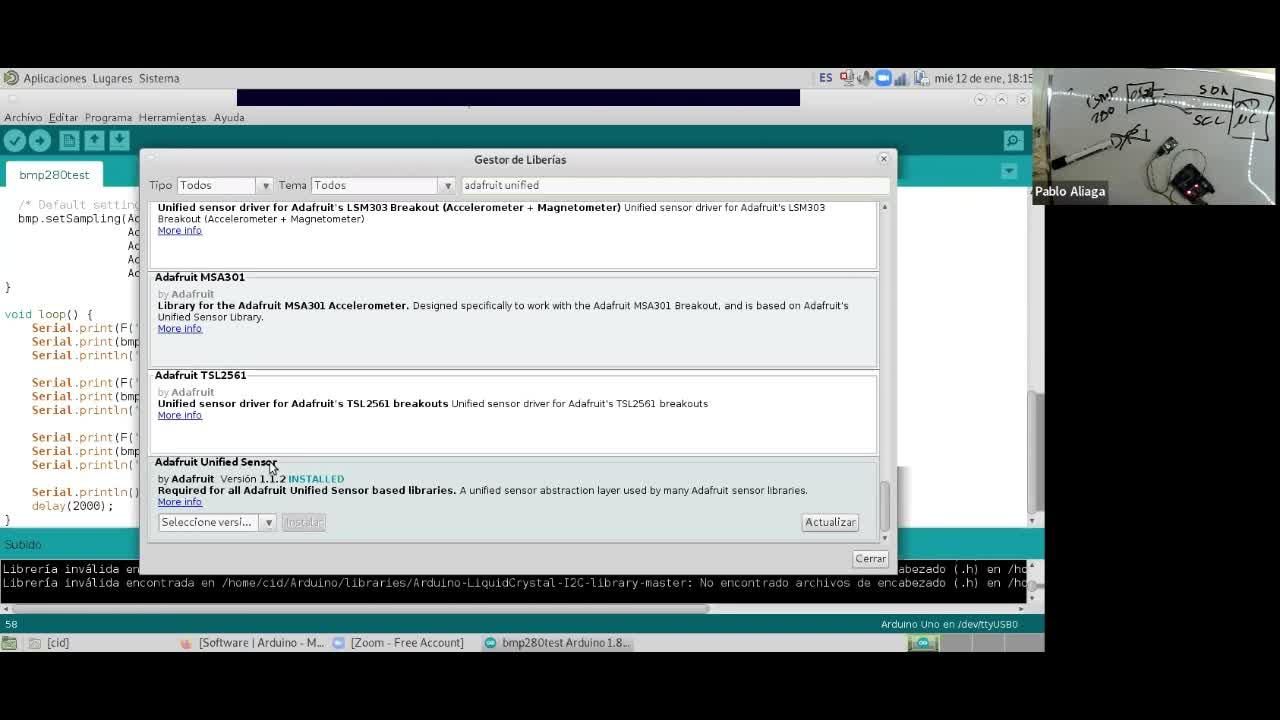This screenshot has height=720, width=1280.
Task: Click 'void loop() {' in the code editor
Action: coord(48,314)
